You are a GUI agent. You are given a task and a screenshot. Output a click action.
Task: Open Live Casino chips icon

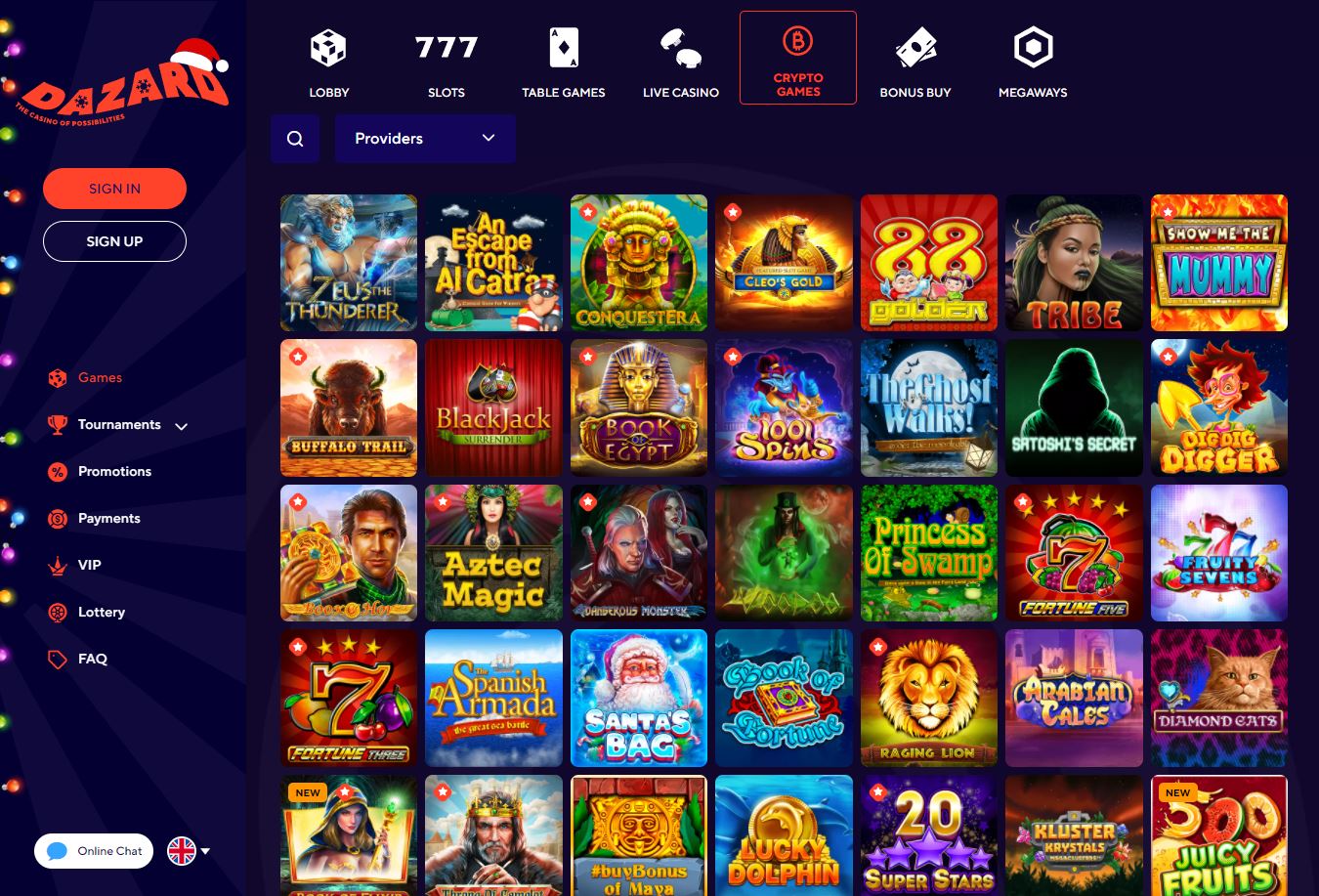681,48
